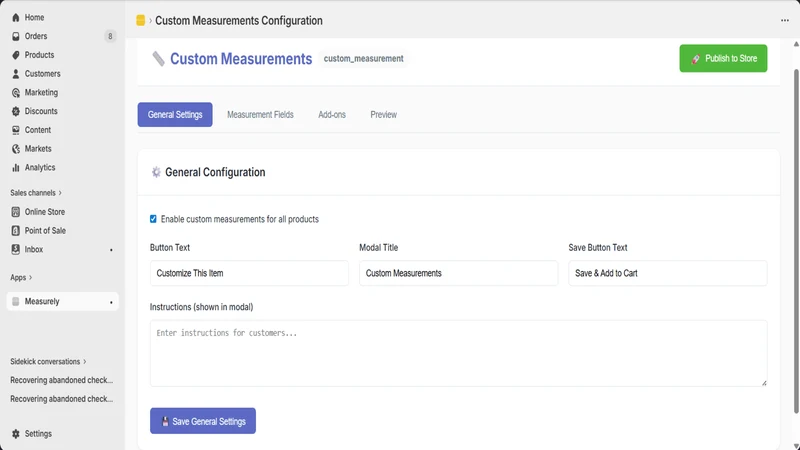Click the Custom Measurements heading
800x450 pixels.
pyautogui.click(x=241, y=59)
